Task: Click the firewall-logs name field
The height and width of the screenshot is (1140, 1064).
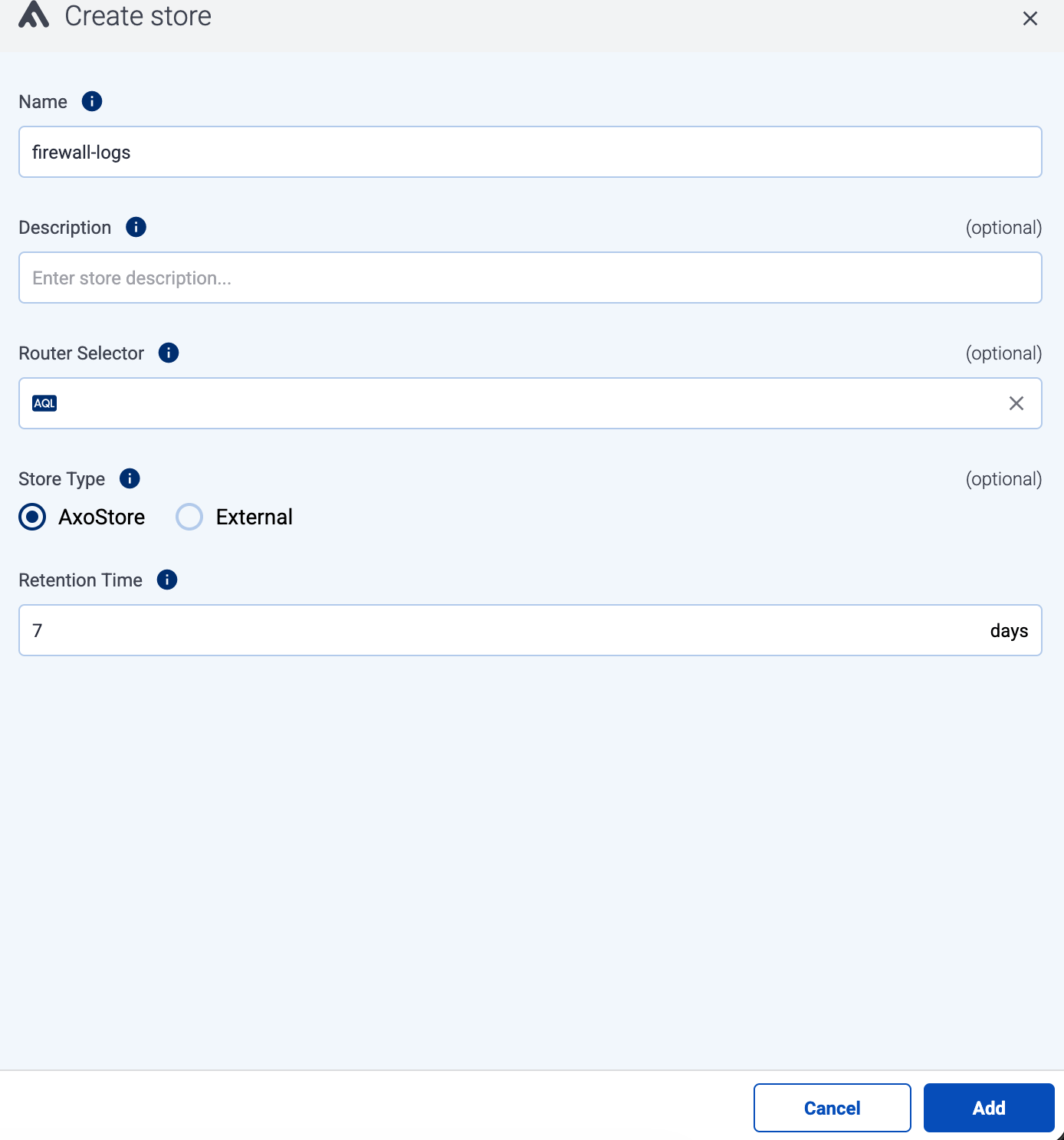Action: pos(529,152)
